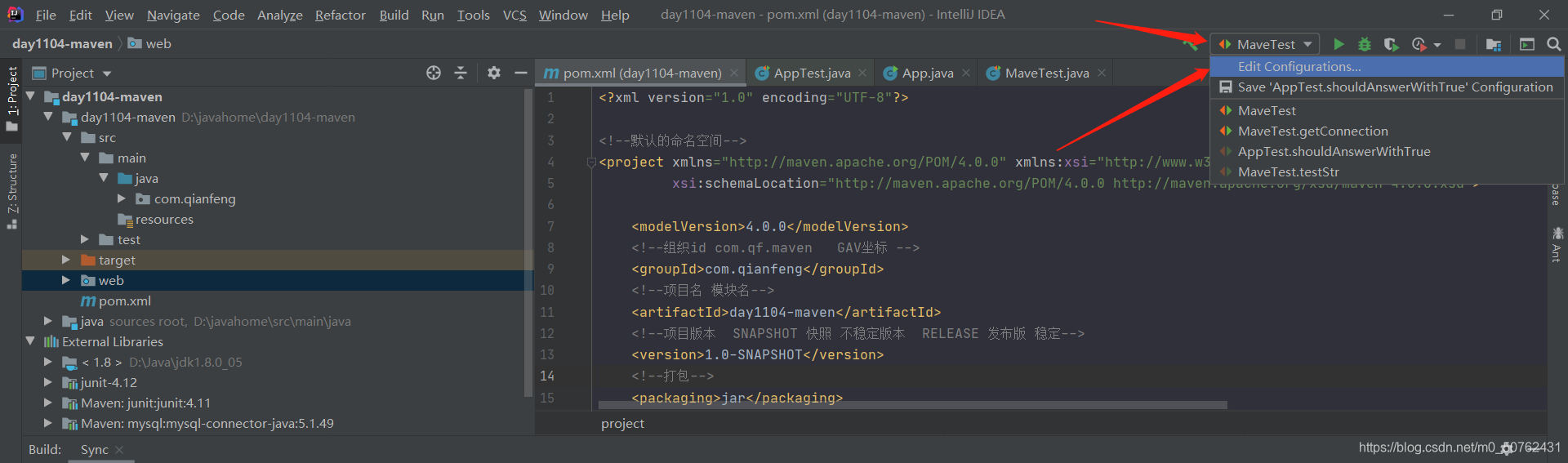
Task: Click the editor horizontal scrollbar
Action: 913,405
